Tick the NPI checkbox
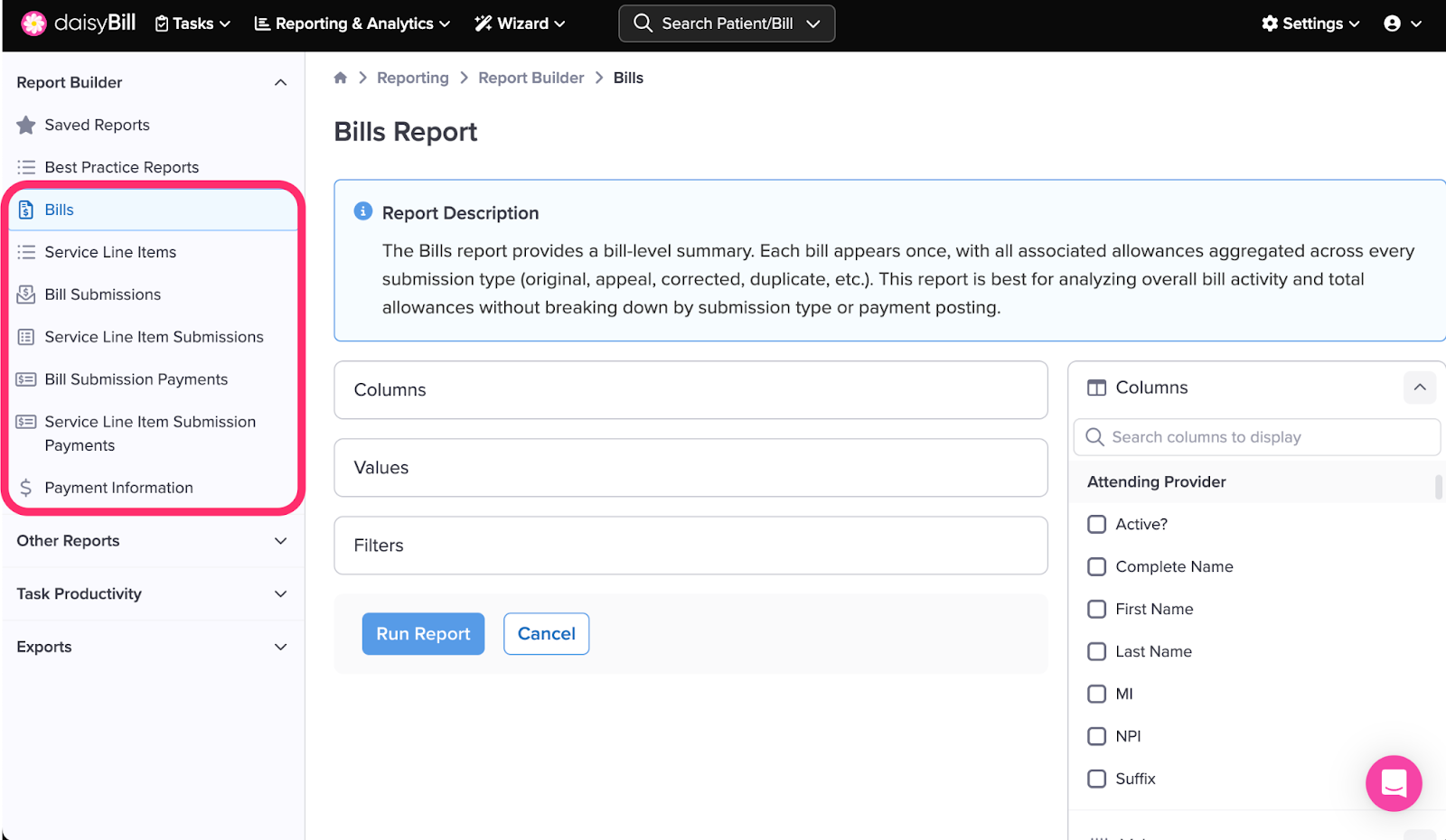Viewport: 1446px width, 840px height. [1096, 736]
